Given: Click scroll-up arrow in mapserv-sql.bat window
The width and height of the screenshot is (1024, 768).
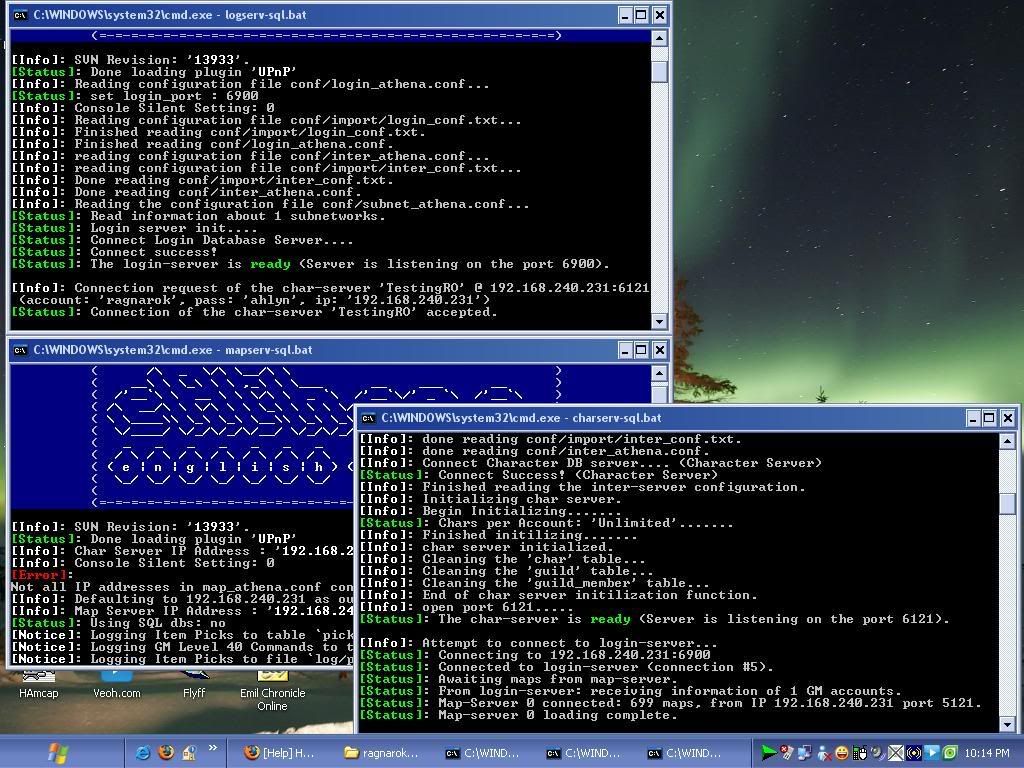Looking at the screenshot, I should (659, 373).
